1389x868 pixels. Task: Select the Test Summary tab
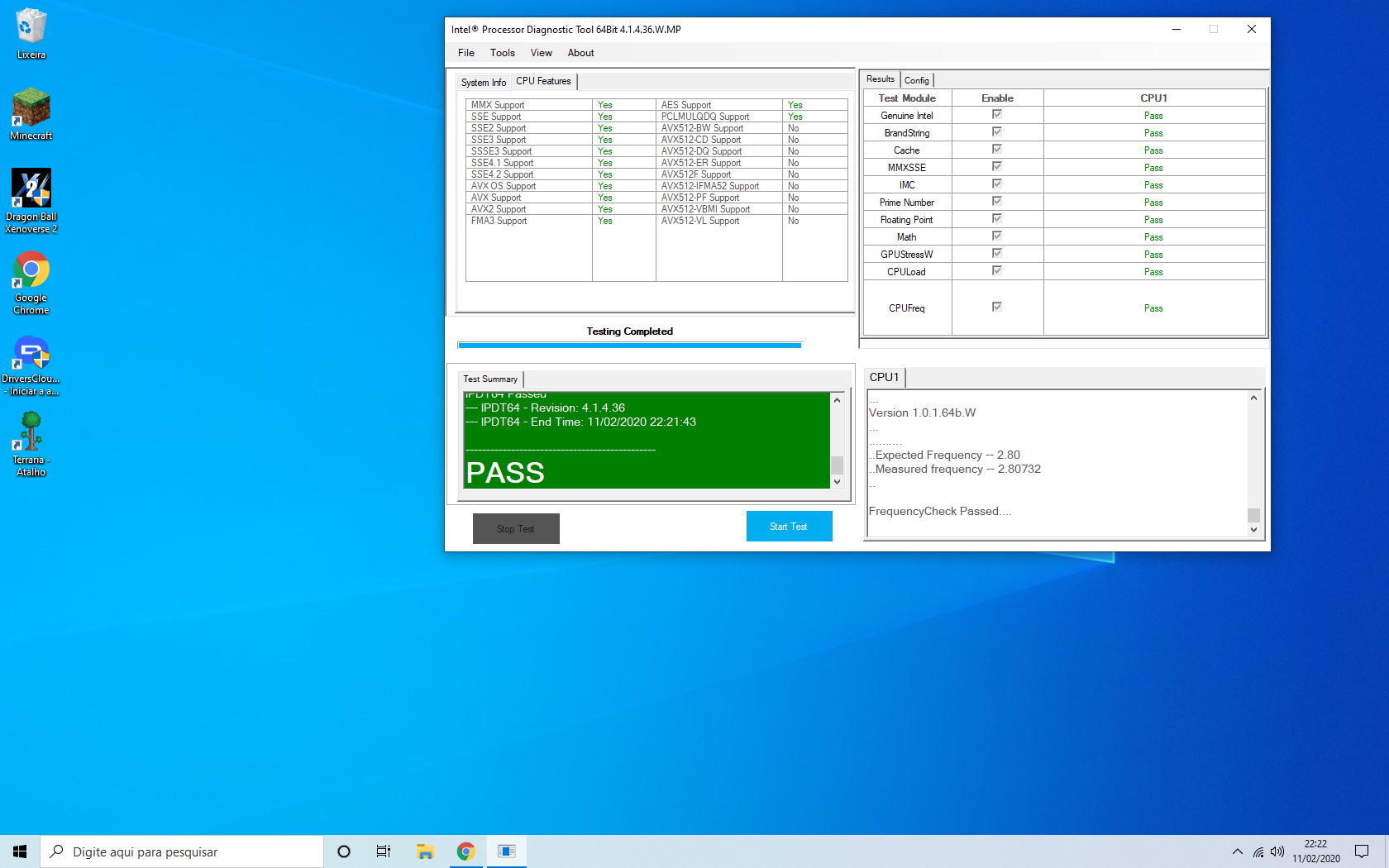coord(490,379)
